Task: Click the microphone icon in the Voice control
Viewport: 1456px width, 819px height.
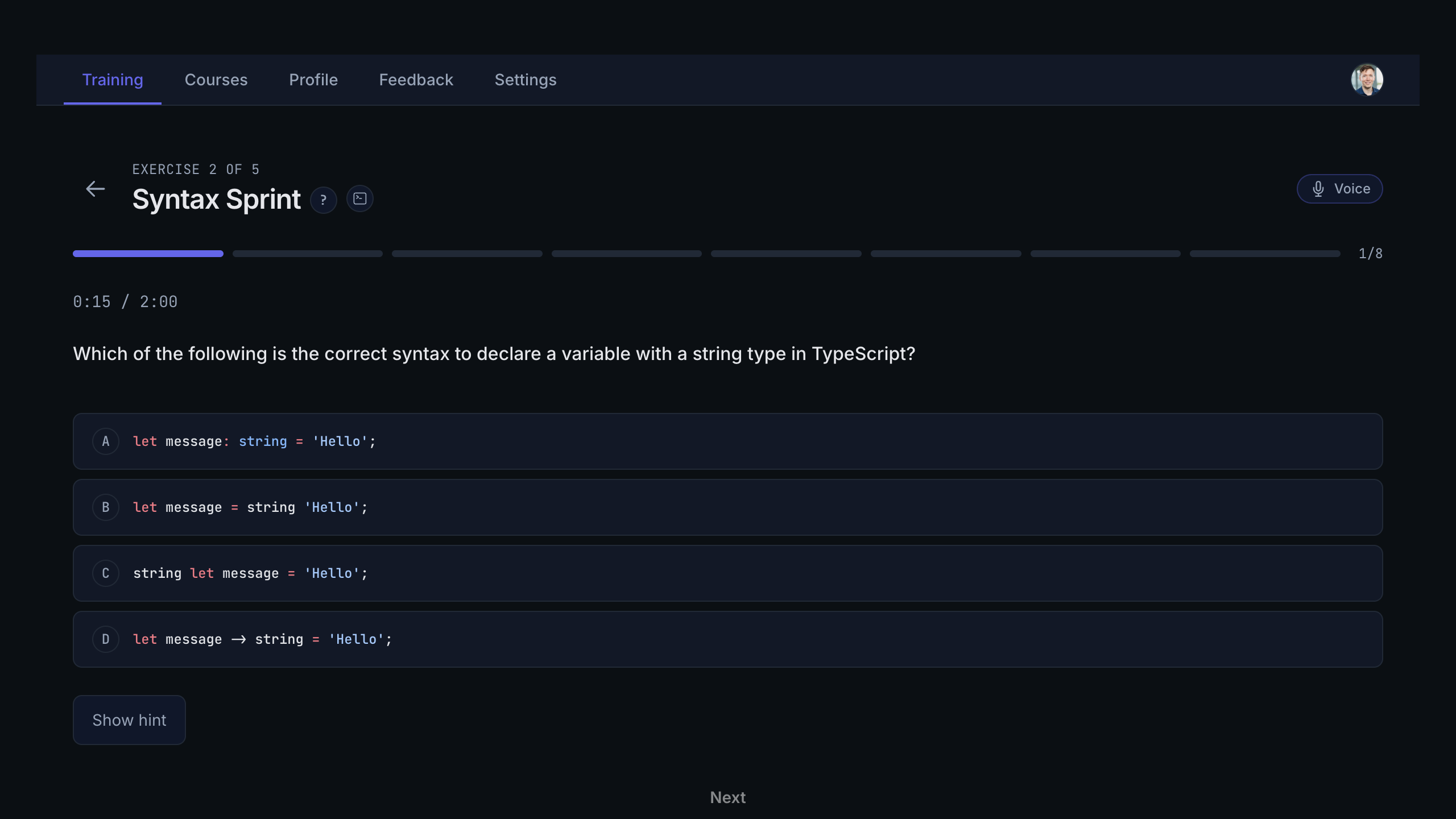Action: 1318,189
